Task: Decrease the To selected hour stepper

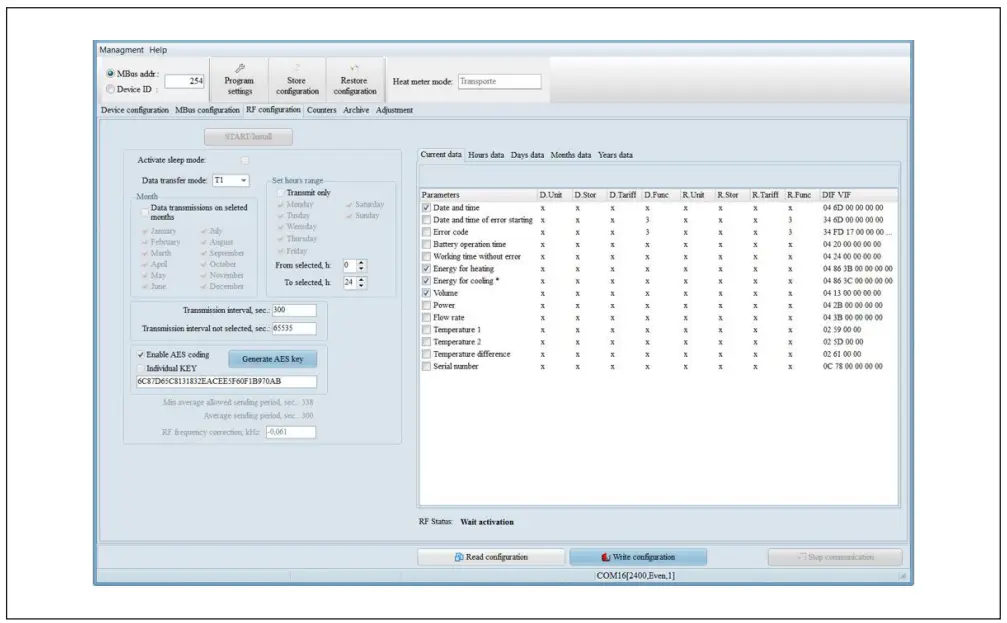Action: (x=362, y=286)
